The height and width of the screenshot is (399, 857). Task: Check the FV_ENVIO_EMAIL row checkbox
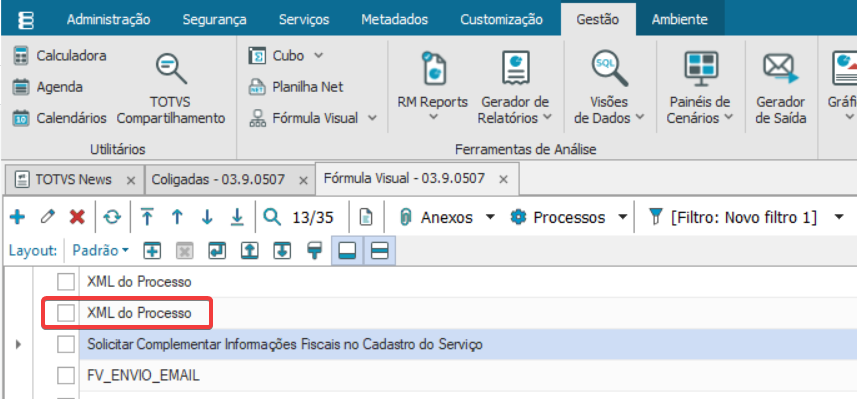pos(66,375)
